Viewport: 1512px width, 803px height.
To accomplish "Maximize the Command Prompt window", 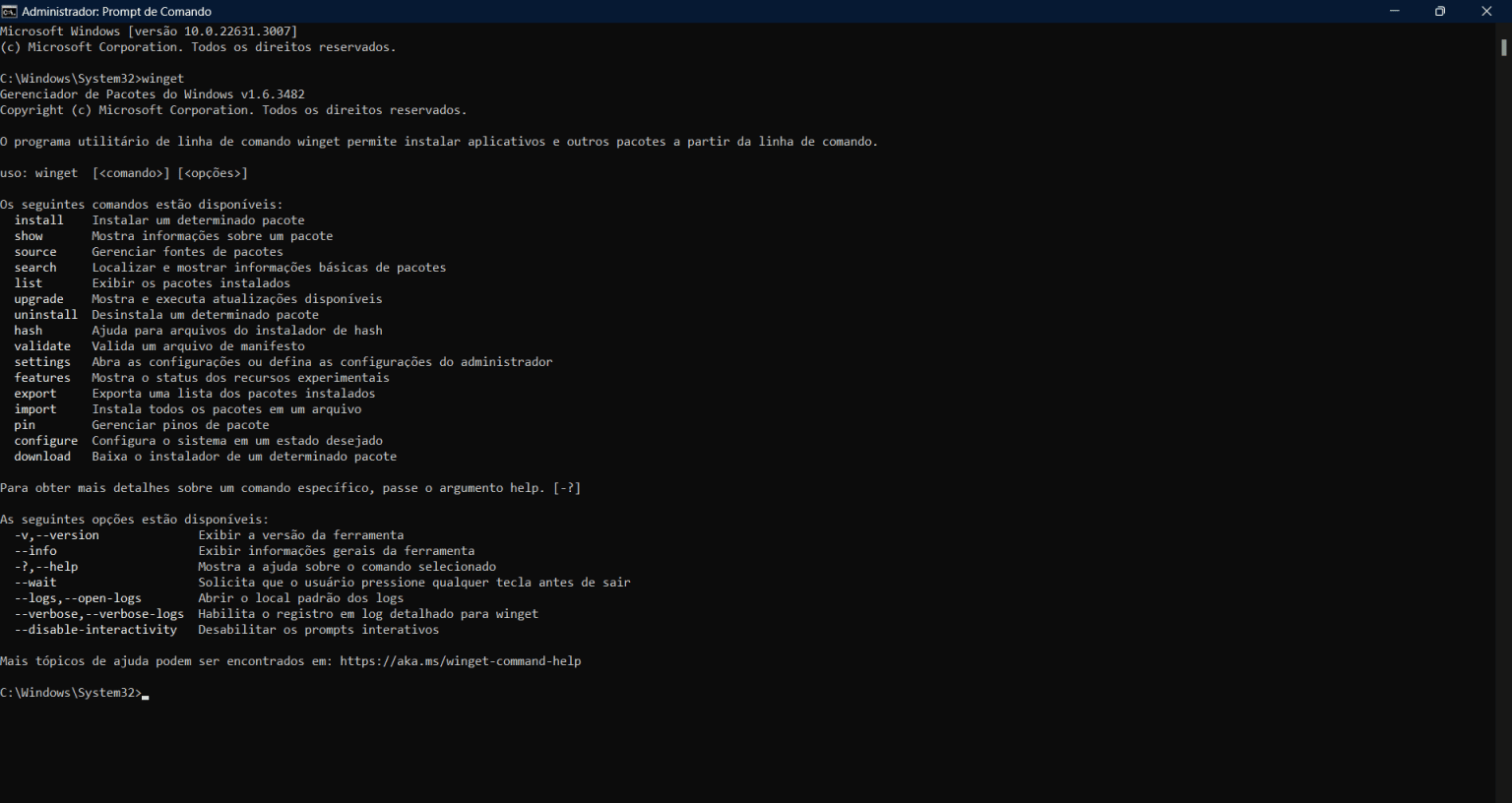I will point(1440,11).
